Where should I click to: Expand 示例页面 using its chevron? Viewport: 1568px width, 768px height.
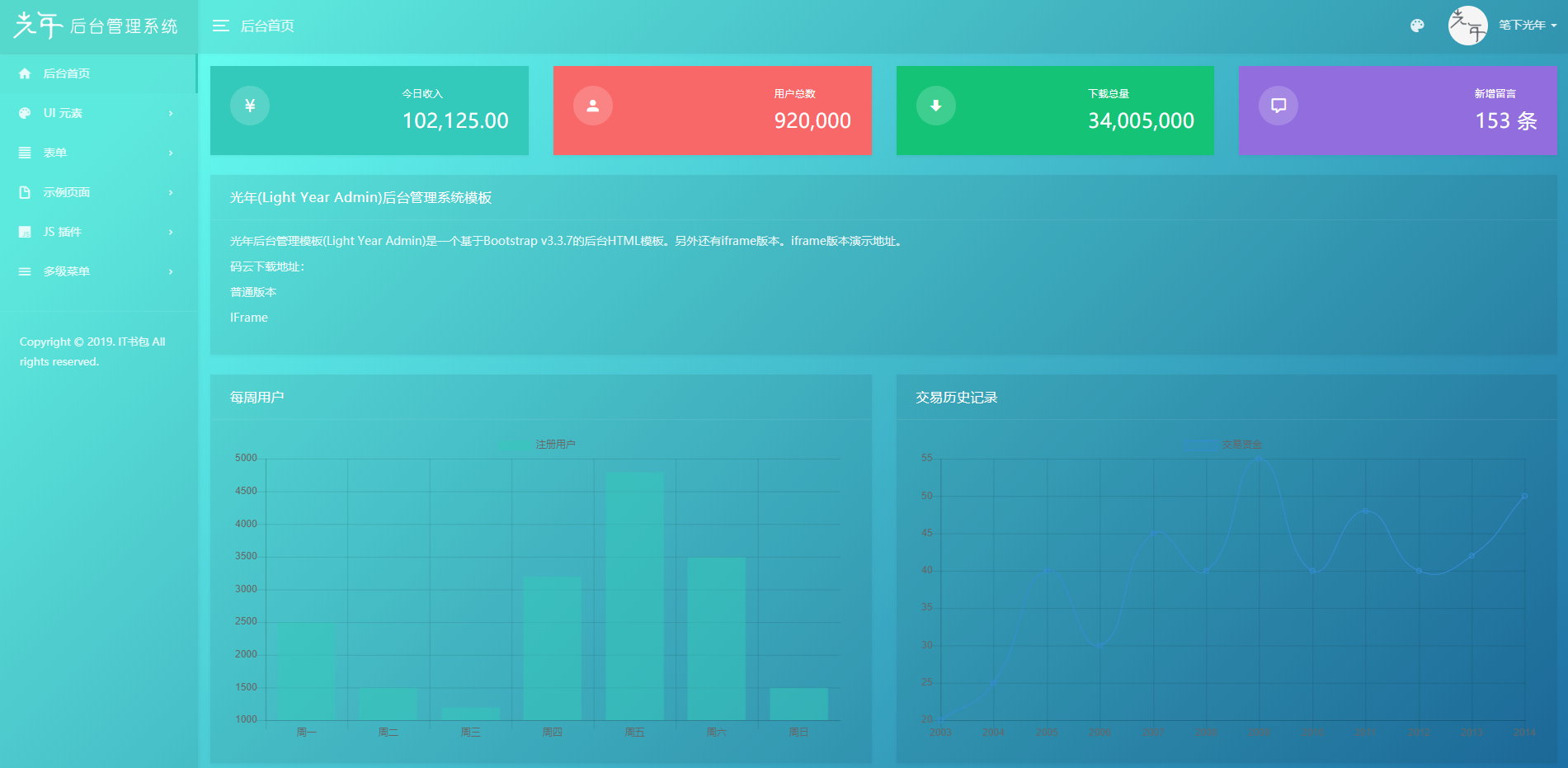tap(171, 192)
